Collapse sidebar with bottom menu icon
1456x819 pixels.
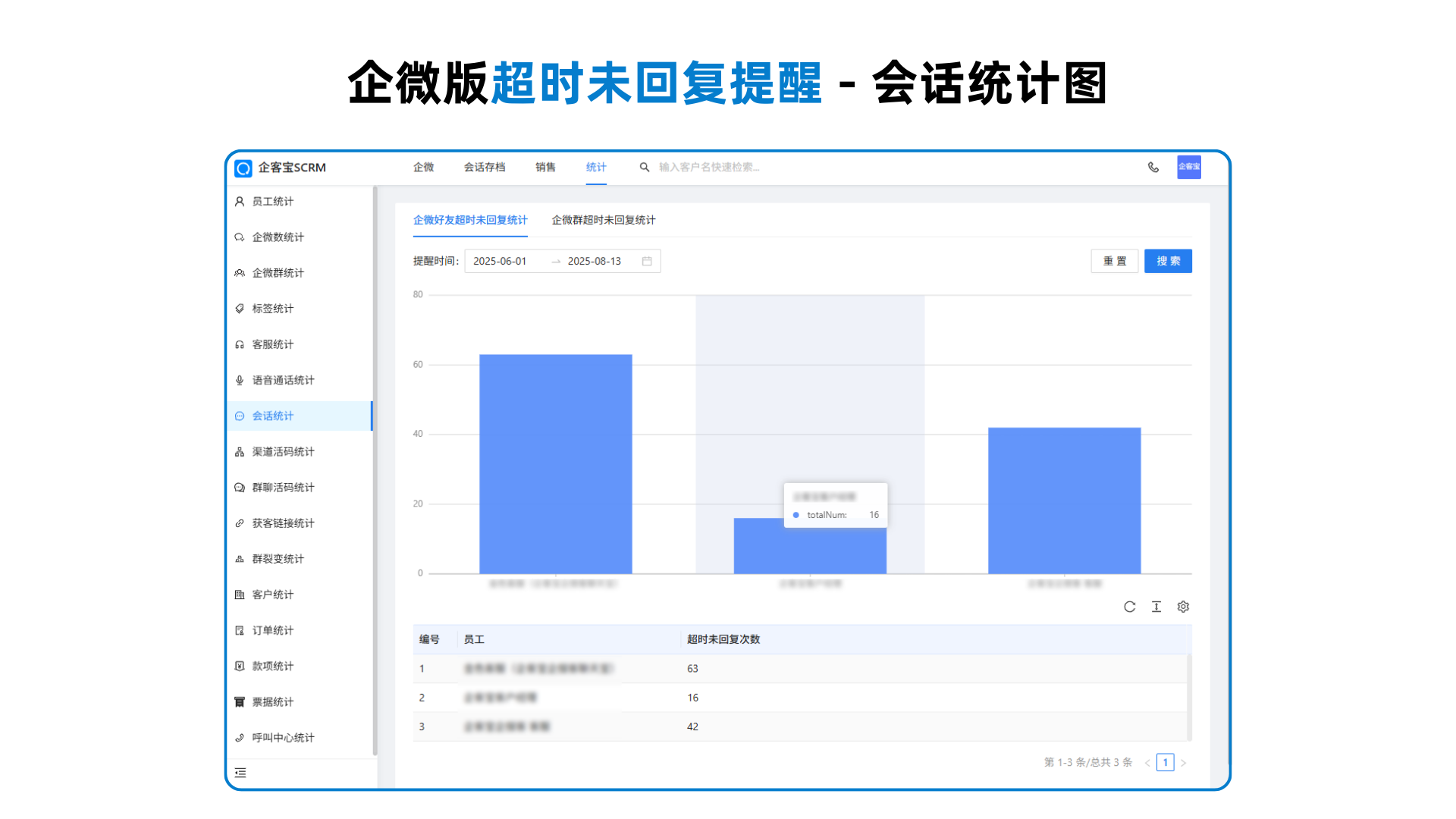tap(240, 773)
